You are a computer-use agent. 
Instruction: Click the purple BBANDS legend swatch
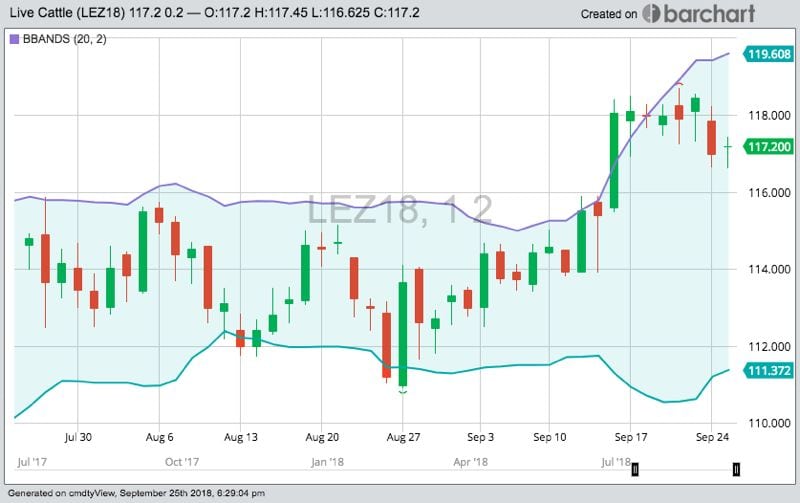14,39
